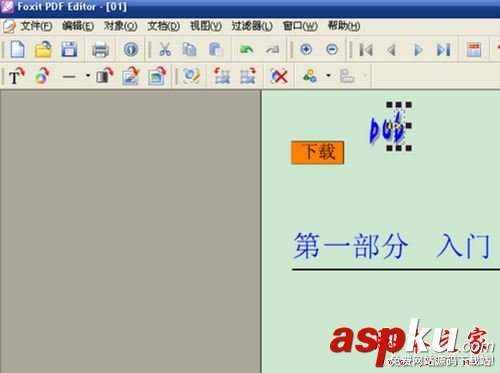
Task: Go to the first page
Action: click(x=366, y=50)
